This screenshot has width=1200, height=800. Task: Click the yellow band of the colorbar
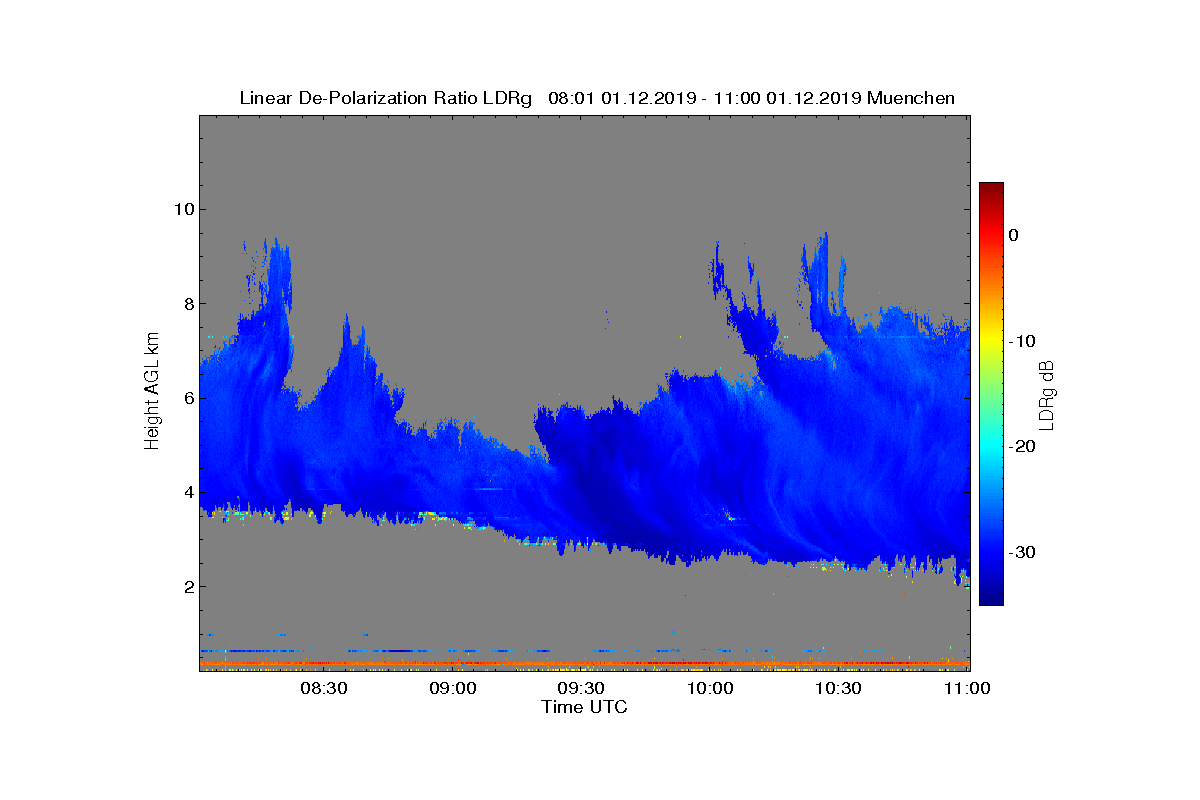(x=991, y=341)
